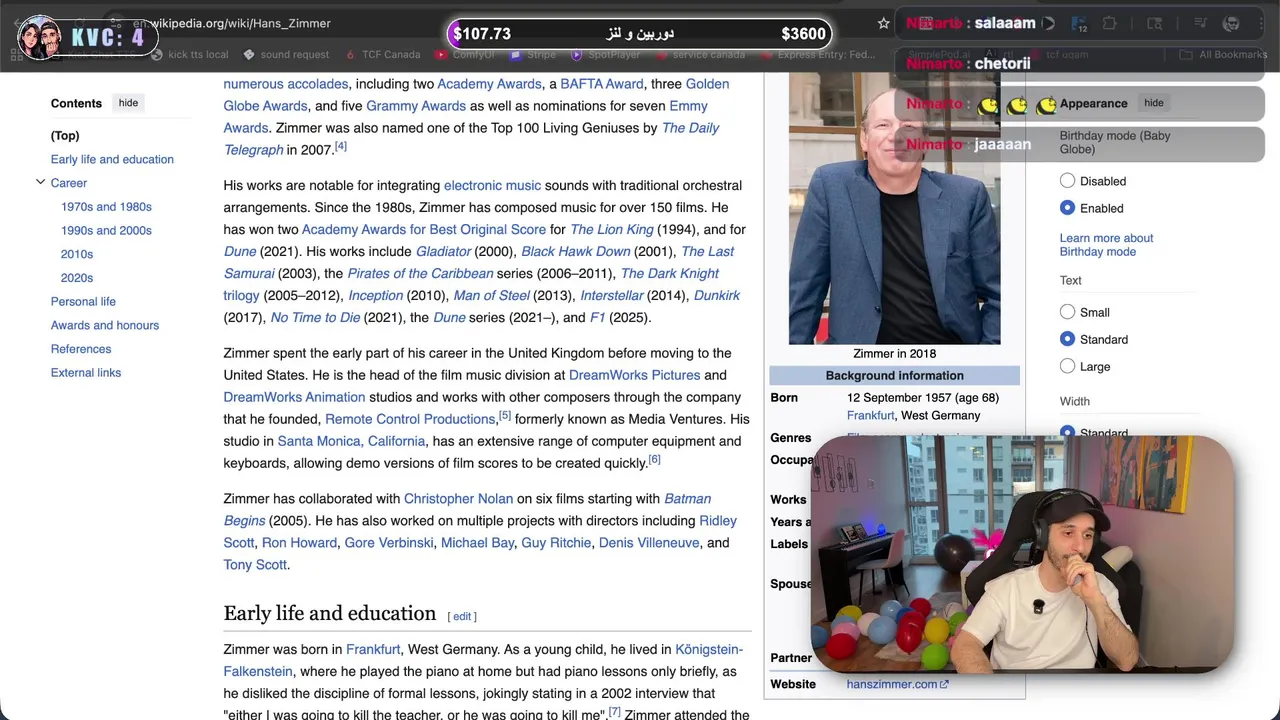This screenshot has height=720, width=1280.
Task: Select the Disabled birthday mode option
Action: pos(1067,181)
